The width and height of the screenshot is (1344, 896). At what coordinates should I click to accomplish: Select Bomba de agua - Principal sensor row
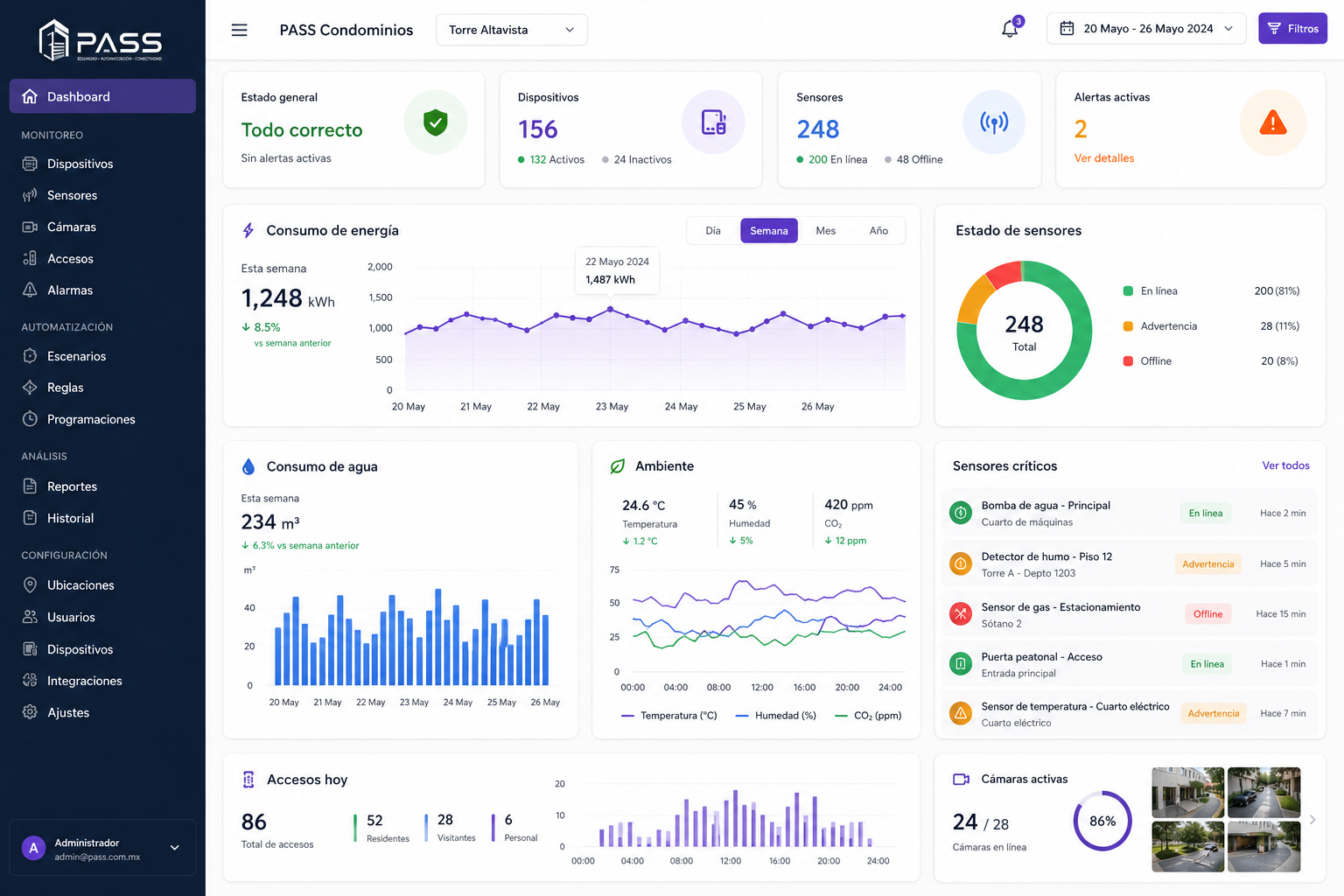1129,514
